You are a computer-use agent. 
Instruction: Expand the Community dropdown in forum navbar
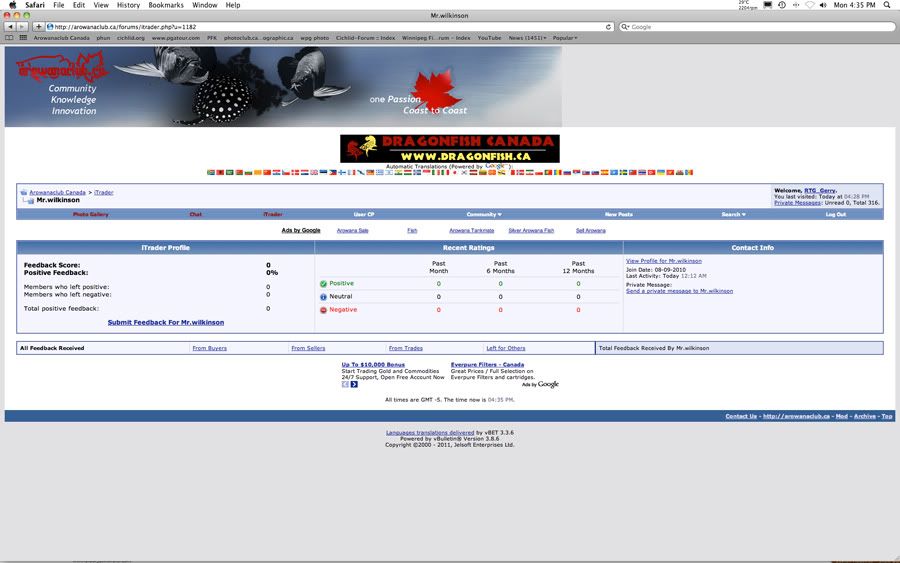tap(484, 214)
